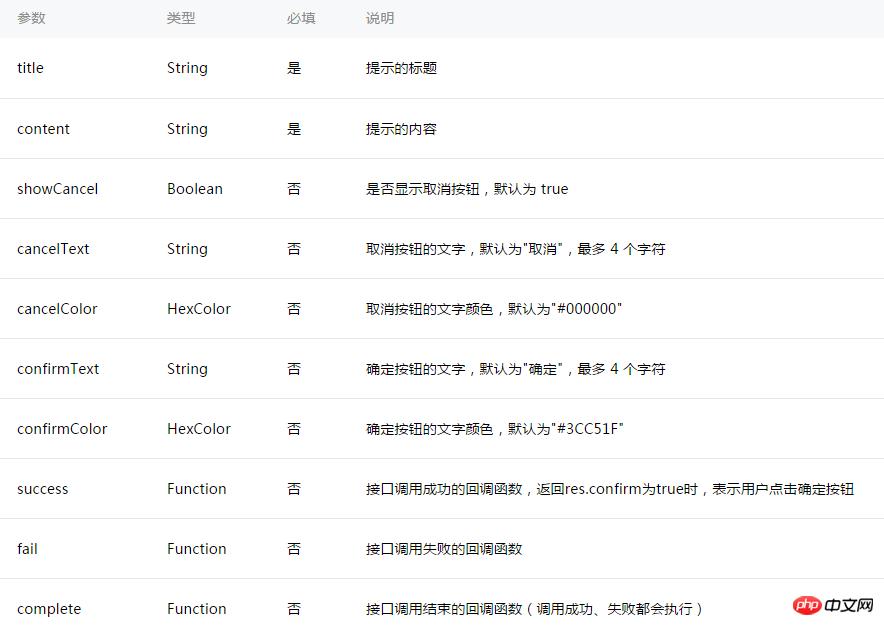
Task: Select the 参数 column header
Action: [x=31, y=18]
